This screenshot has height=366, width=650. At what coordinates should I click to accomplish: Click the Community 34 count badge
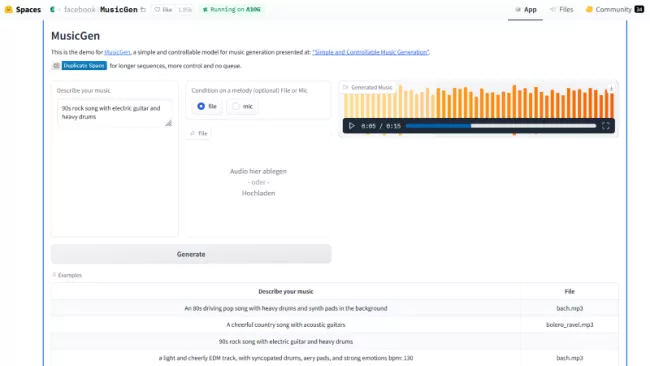coord(639,9)
